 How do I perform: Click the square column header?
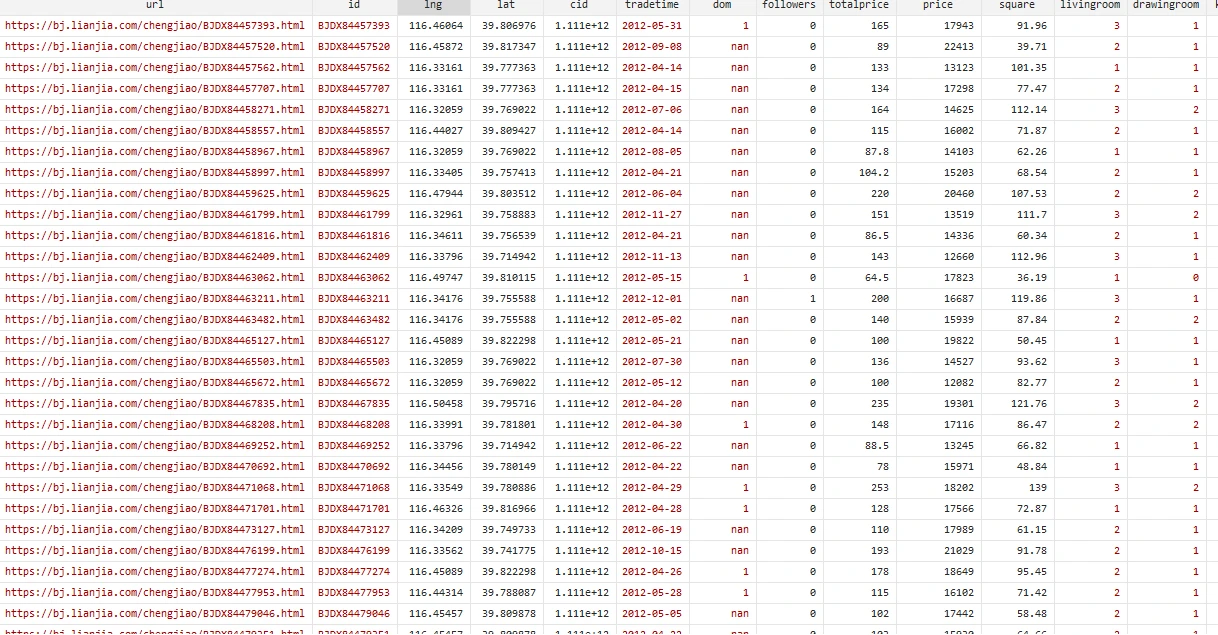(x=1016, y=5)
